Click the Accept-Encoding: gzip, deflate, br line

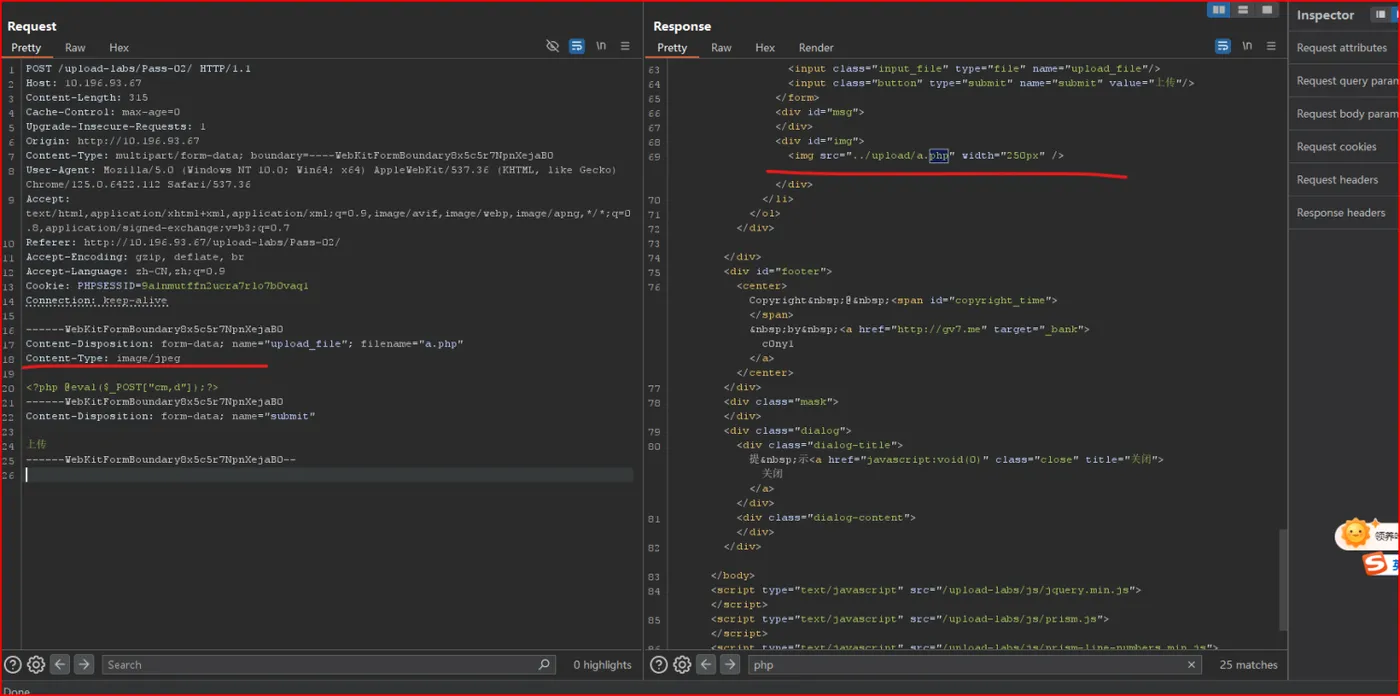click(x=135, y=257)
